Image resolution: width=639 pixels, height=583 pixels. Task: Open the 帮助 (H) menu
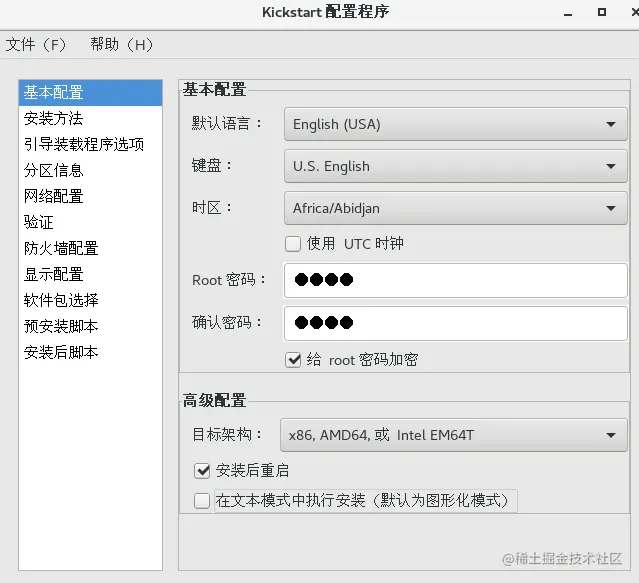(121, 44)
